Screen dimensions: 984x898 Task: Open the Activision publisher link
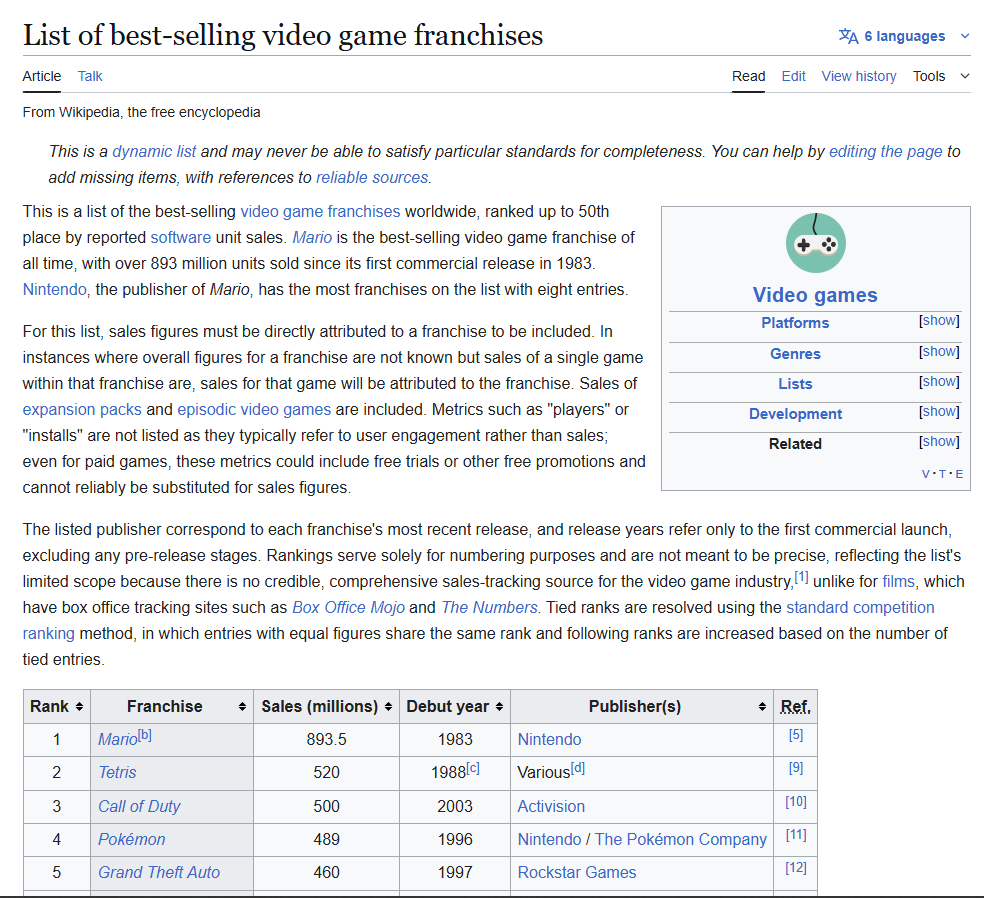coord(551,806)
